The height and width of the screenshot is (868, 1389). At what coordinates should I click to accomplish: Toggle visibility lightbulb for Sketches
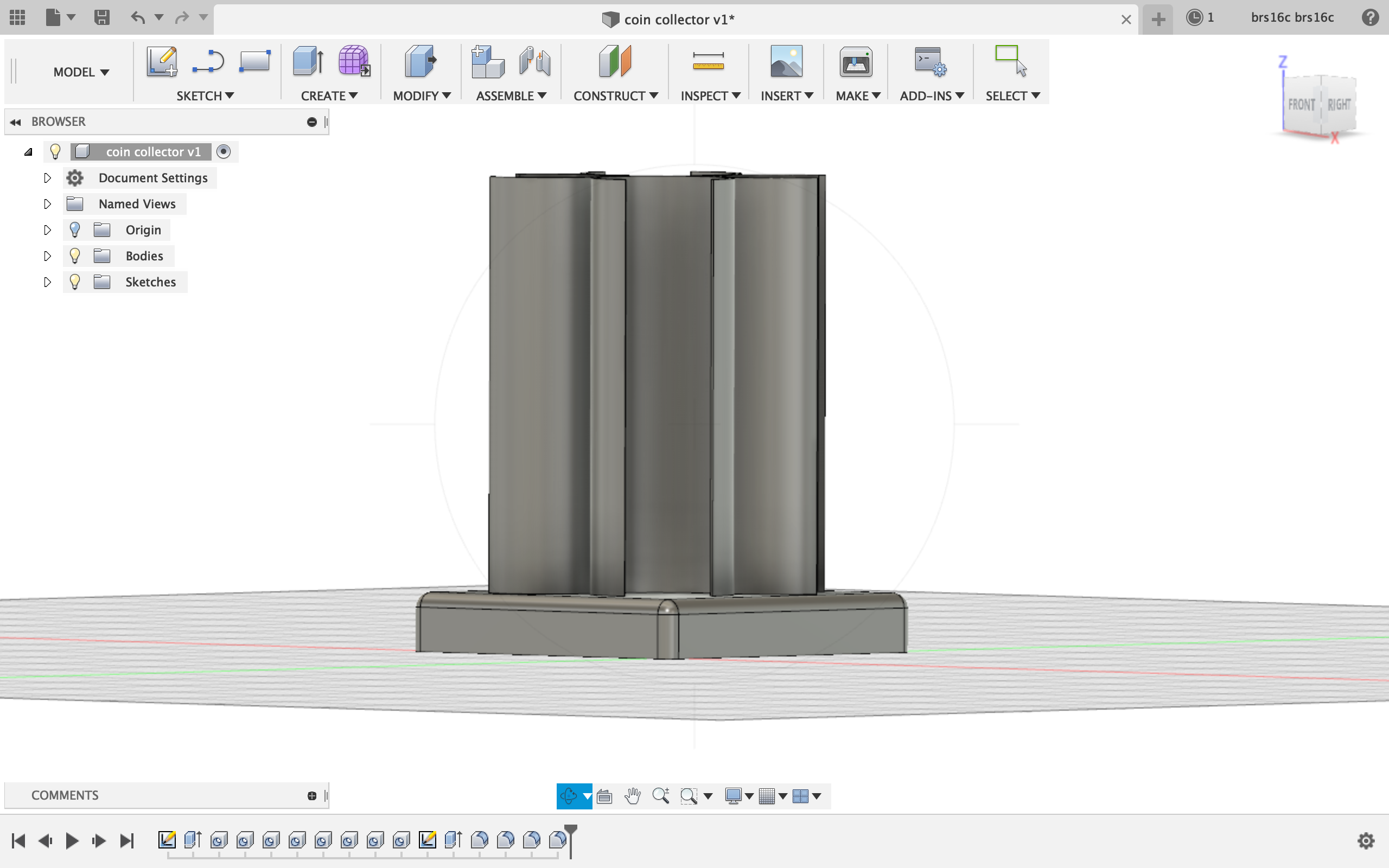click(75, 282)
